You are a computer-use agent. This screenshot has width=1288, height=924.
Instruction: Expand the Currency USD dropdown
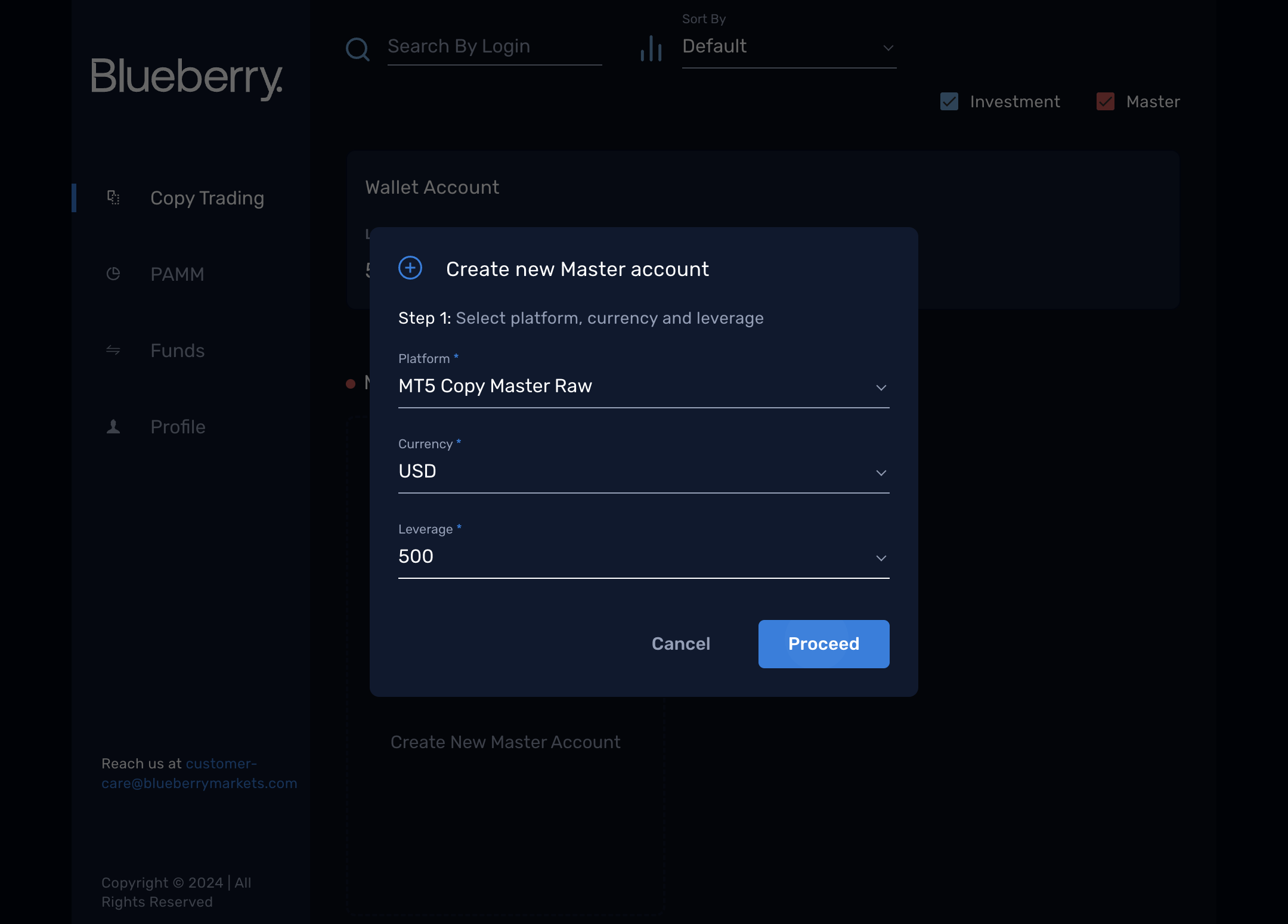[x=644, y=472]
